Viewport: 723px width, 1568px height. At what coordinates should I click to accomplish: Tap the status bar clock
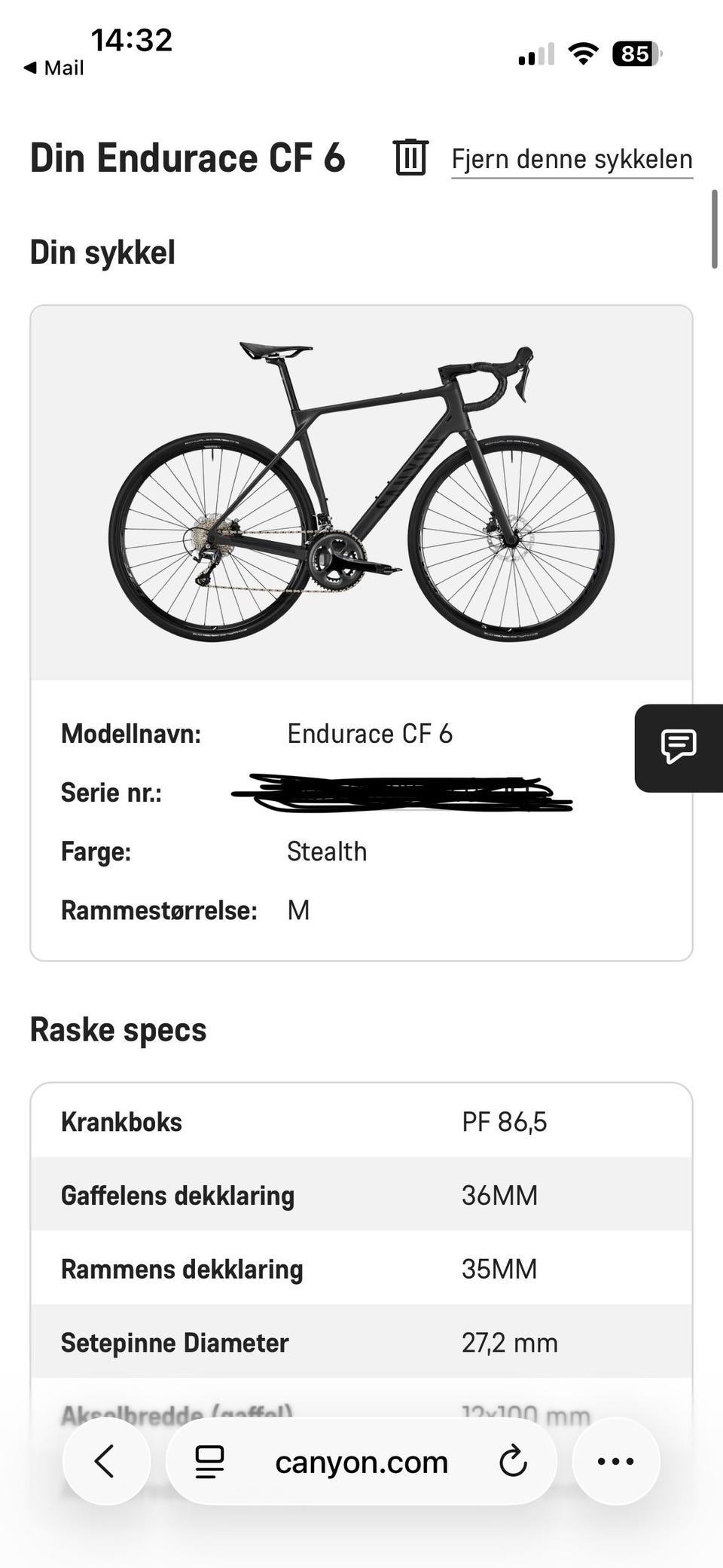click(x=132, y=40)
